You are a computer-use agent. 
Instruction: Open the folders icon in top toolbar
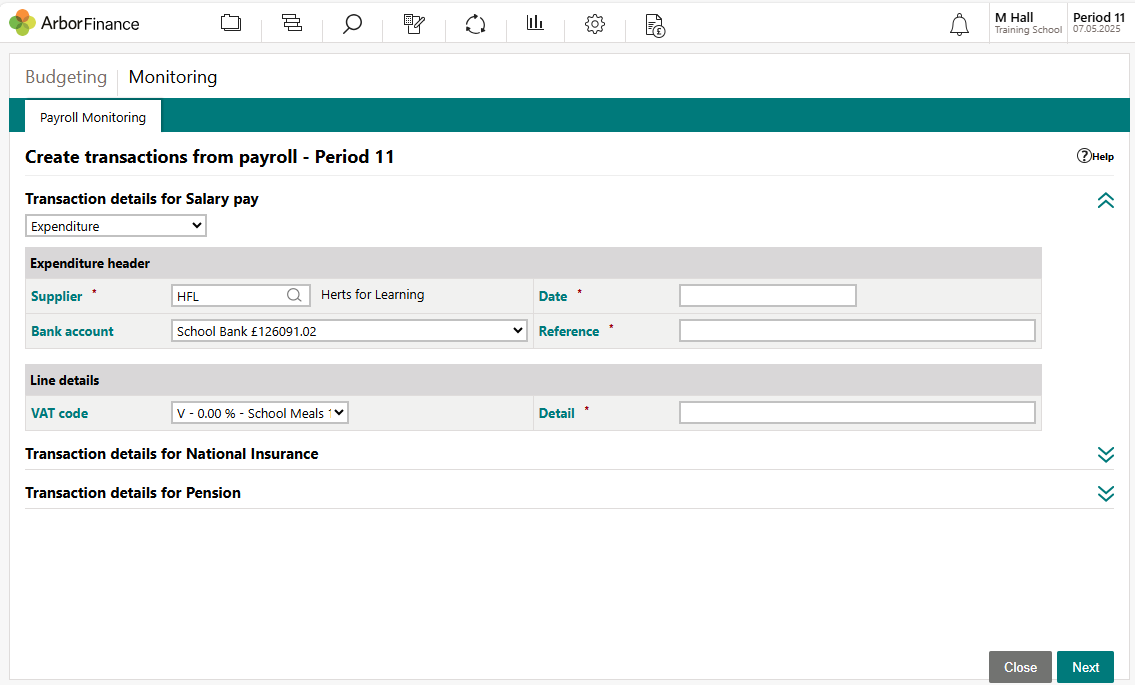pyautogui.click(x=231, y=24)
